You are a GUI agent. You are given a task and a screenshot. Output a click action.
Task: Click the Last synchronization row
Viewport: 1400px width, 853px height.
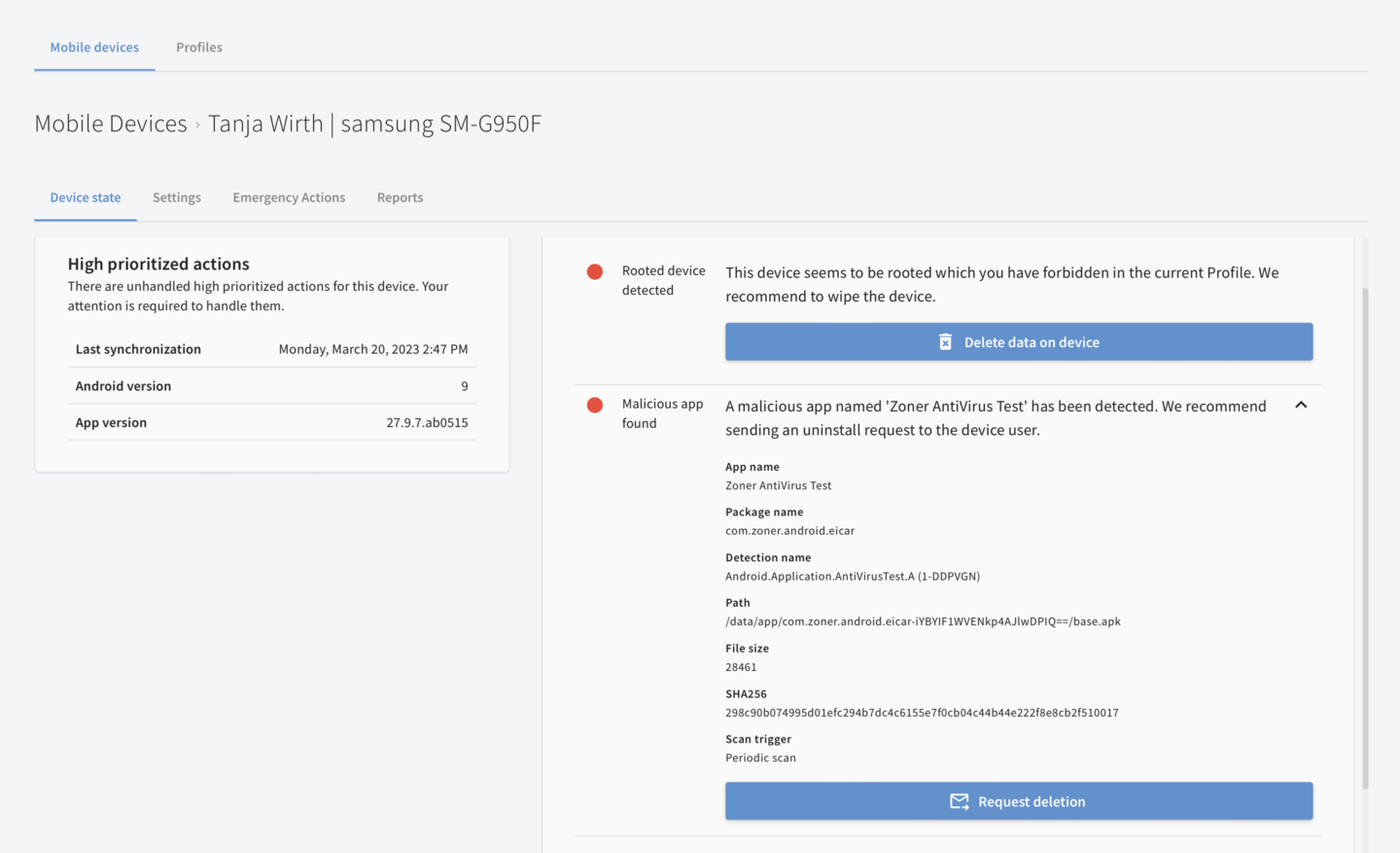[x=271, y=349]
